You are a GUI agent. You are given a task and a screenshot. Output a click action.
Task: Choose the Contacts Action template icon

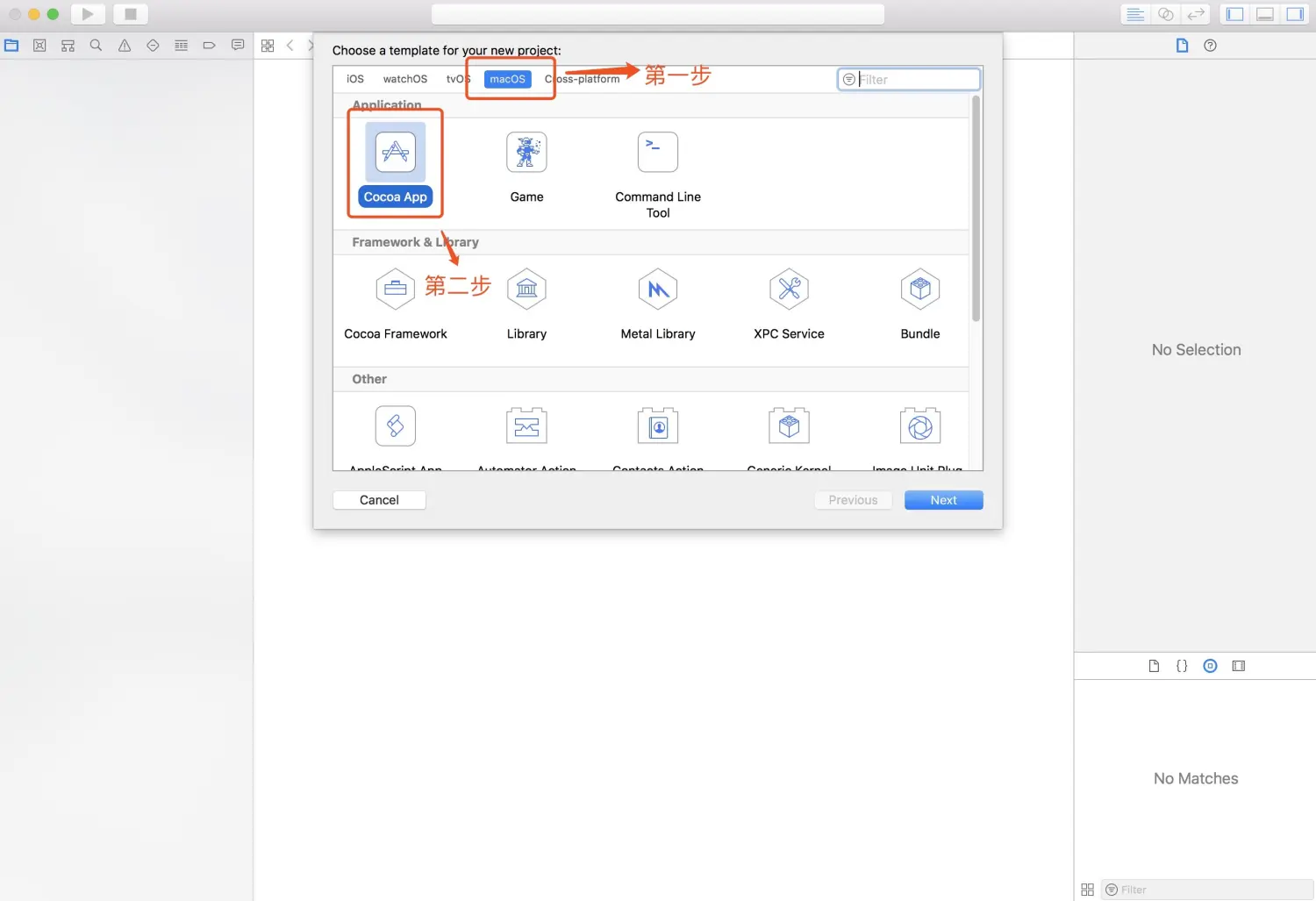coord(658,425)
